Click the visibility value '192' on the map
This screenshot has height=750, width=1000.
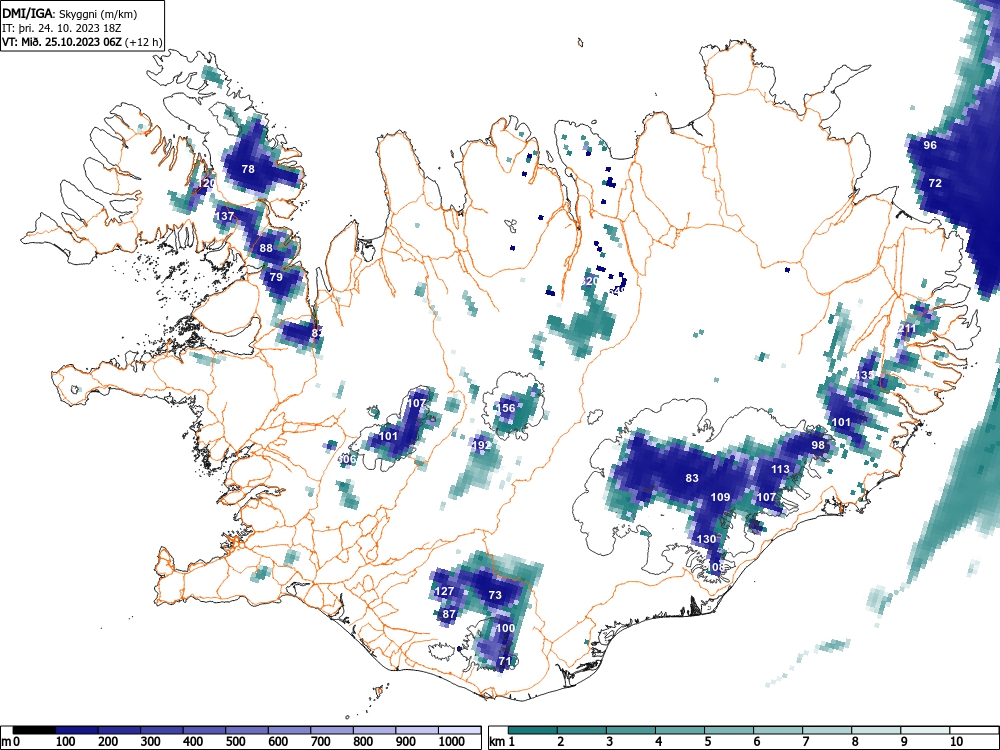coord(482,445)
